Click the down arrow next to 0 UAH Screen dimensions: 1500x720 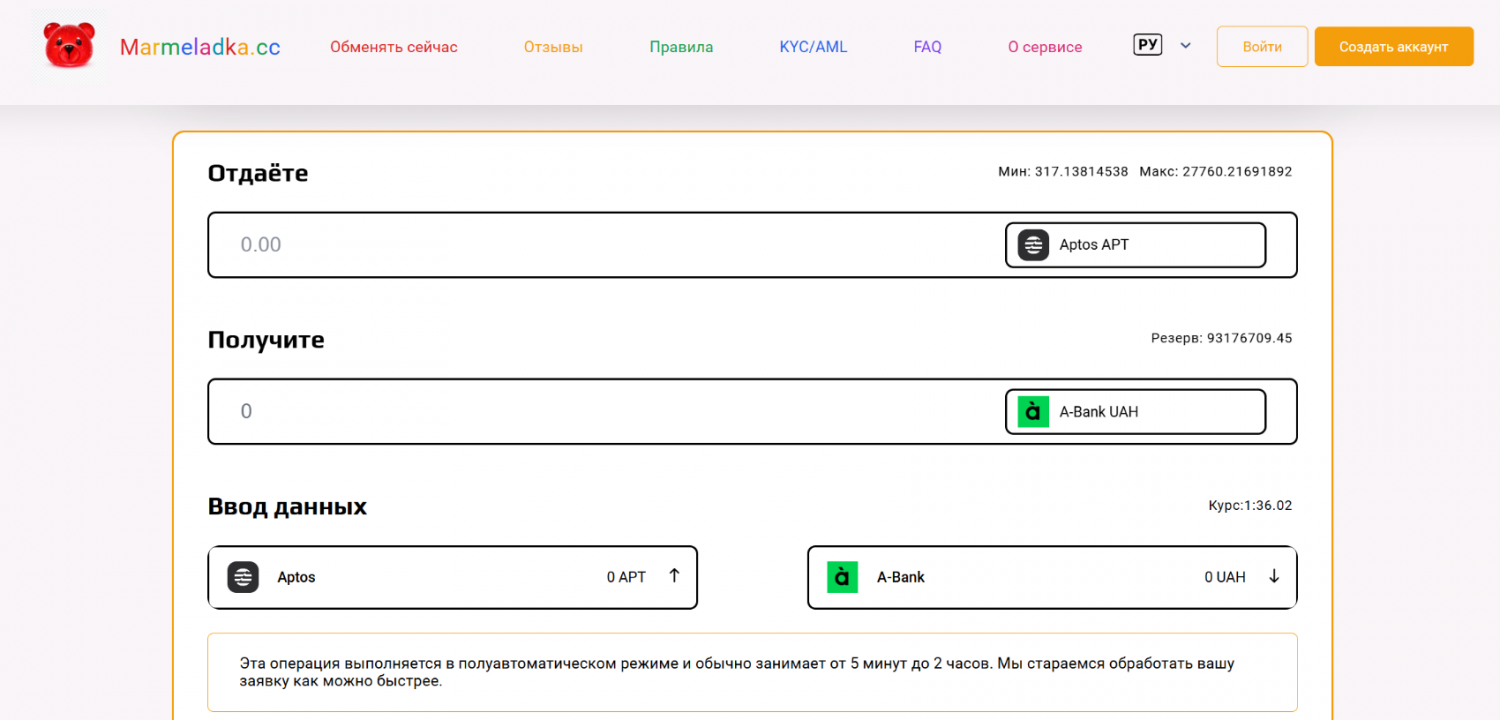tap(1274, 576)
